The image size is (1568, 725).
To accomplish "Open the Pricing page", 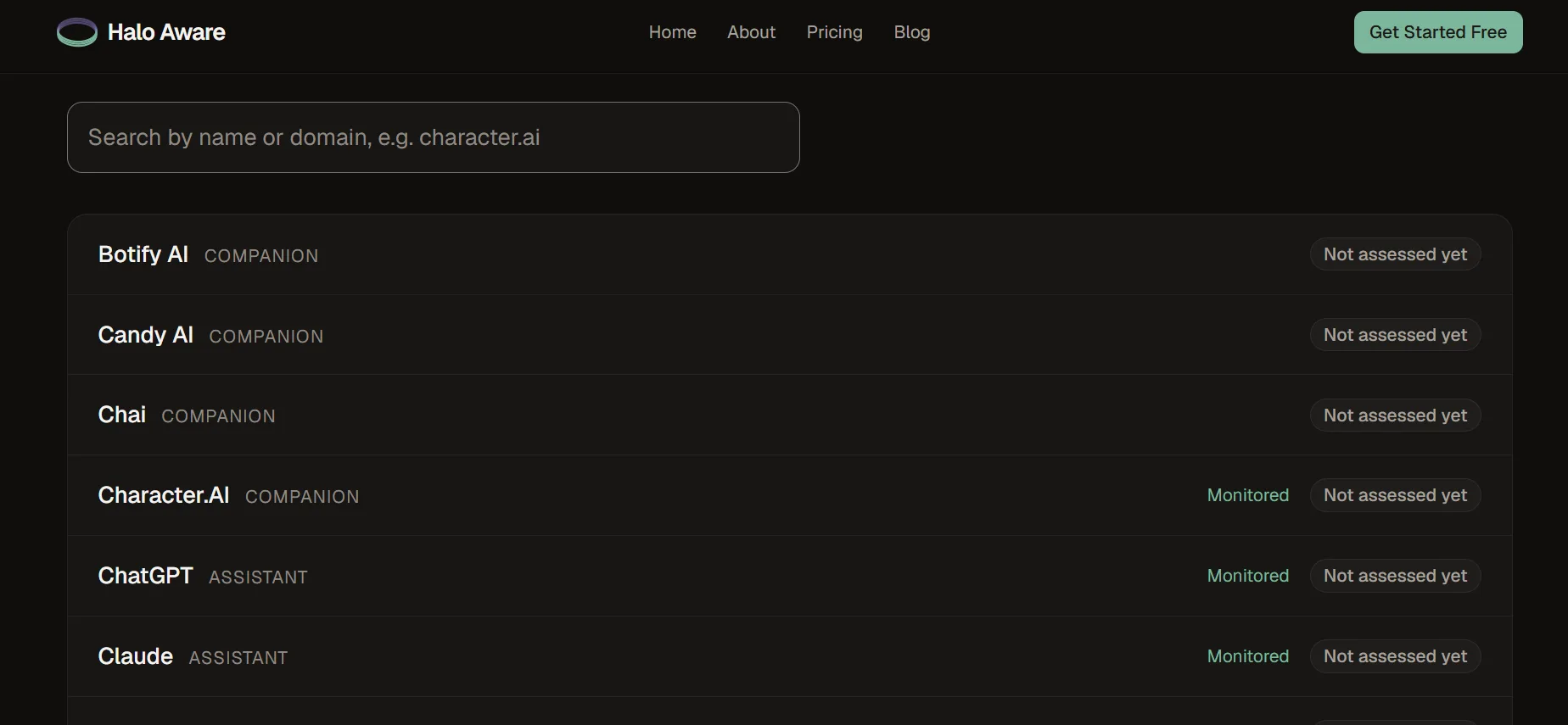I will [834, 32].
